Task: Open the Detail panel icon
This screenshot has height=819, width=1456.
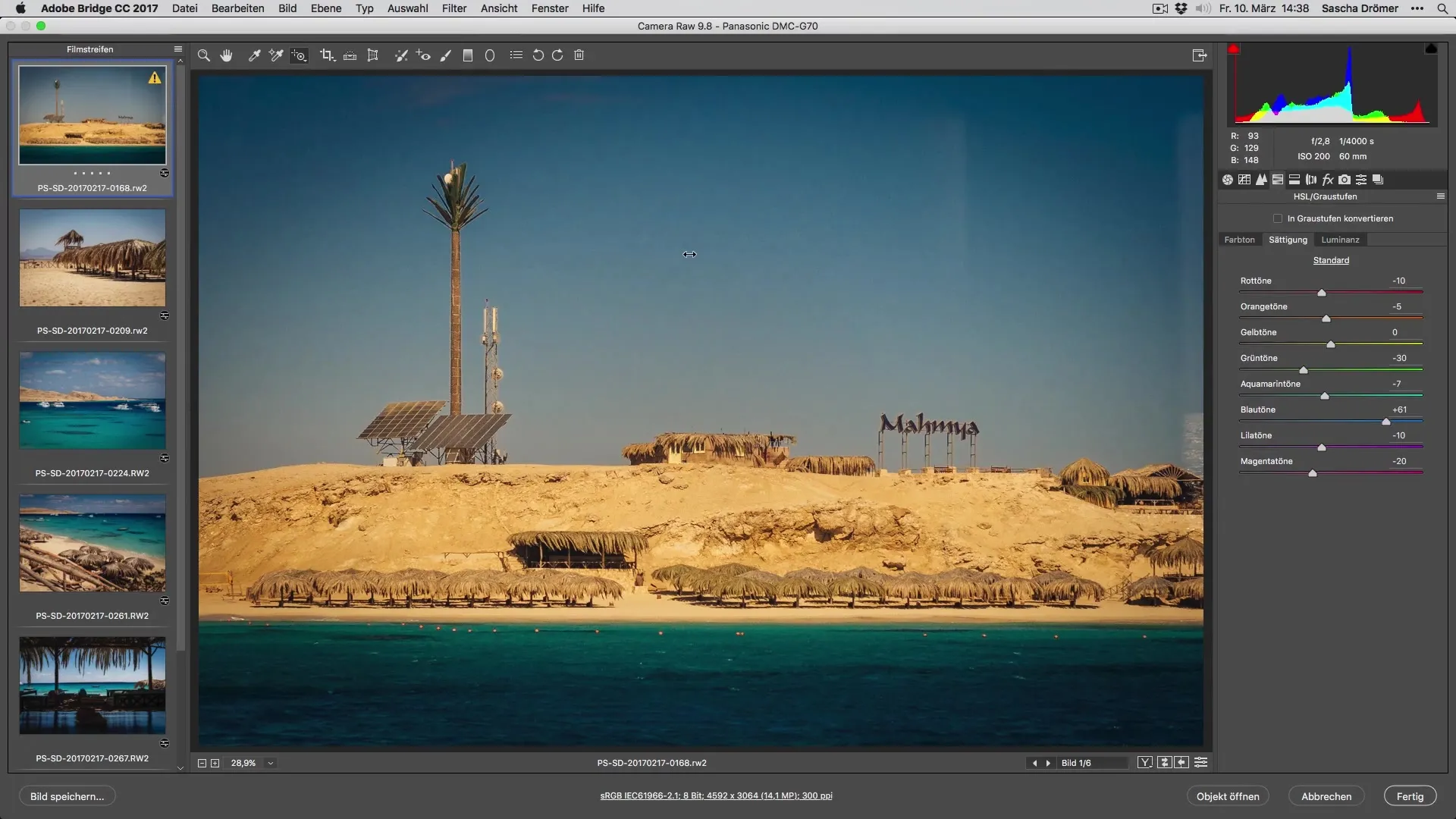Action: click(x=1261, y=180)
